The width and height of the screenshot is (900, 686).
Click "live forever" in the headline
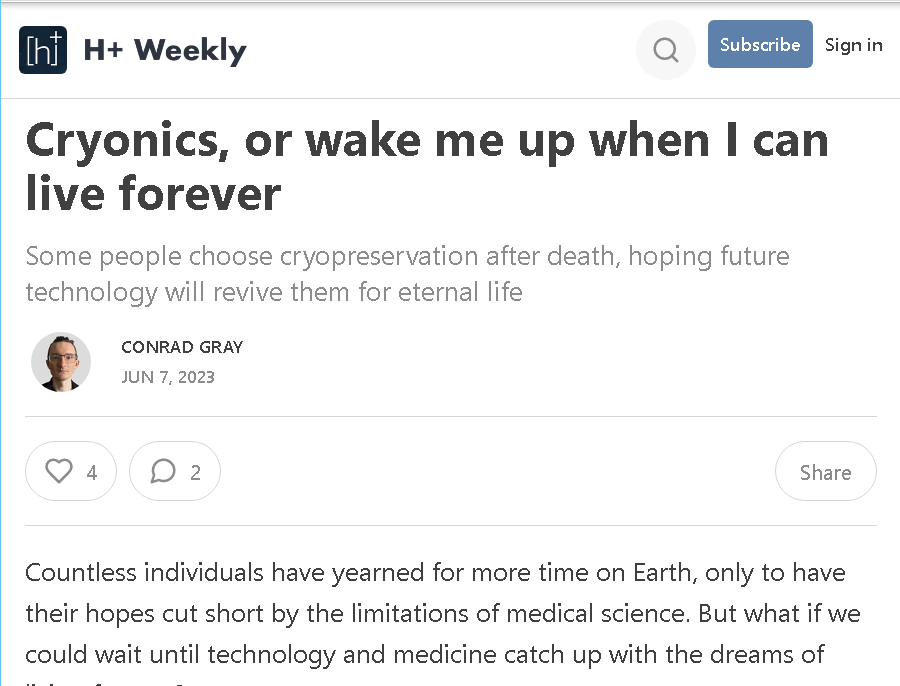click(153, 194)
